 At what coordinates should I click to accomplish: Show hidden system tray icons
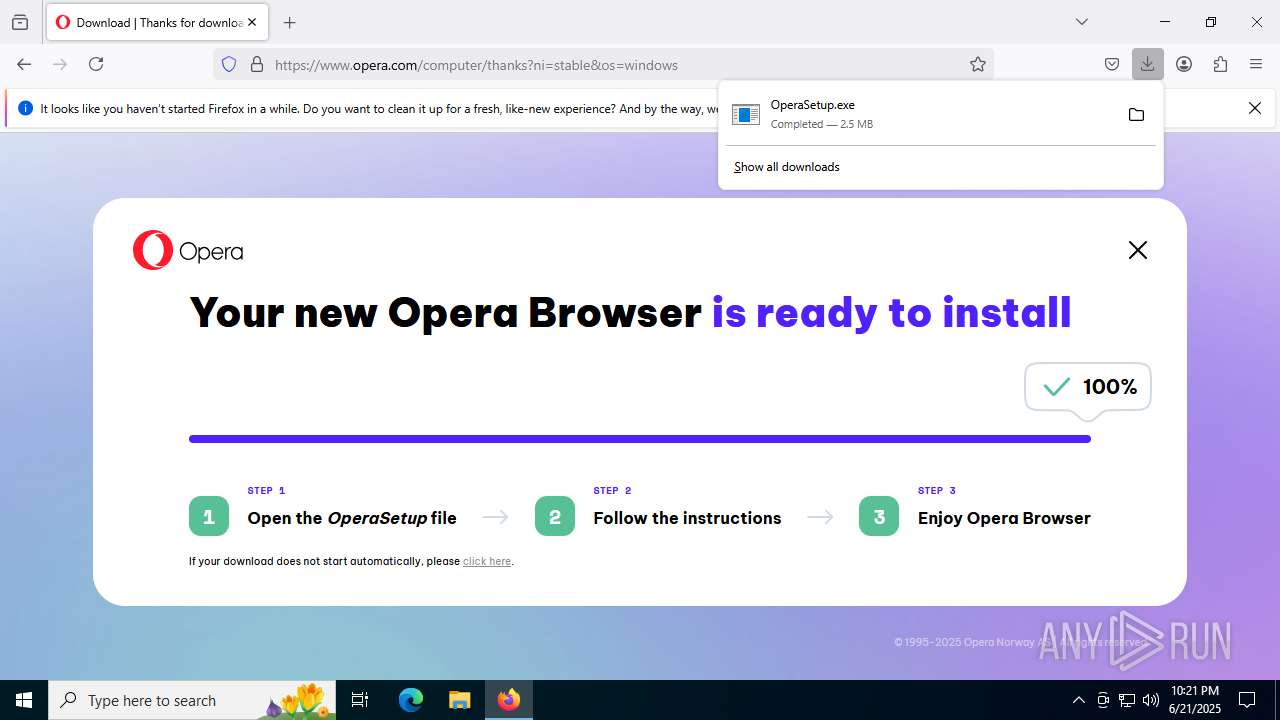coord(1078,700)
